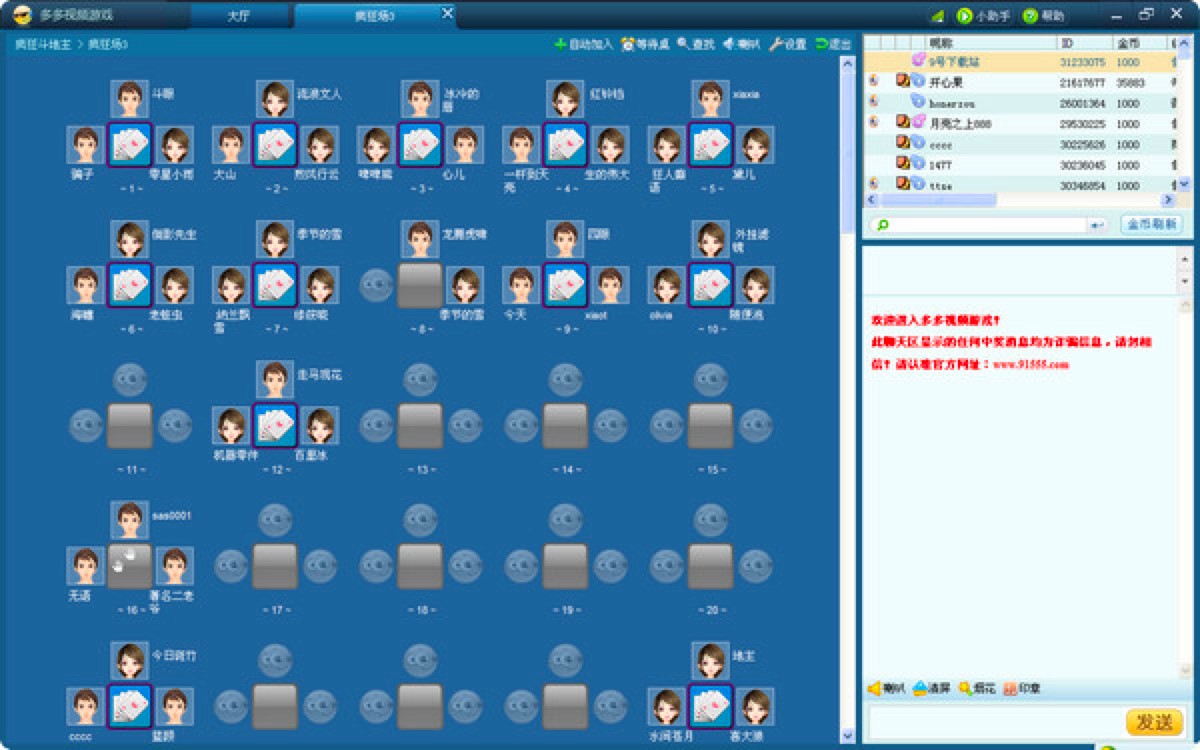The width and height of the screenshot is (1200, 750).
Task: Take the top empty seat at table 20
Action: coord(710,520)
